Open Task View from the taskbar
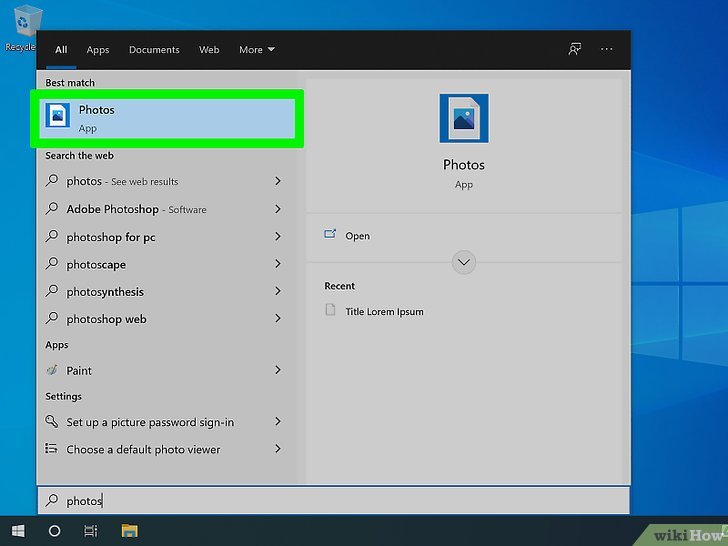Image resolution: width=728 pixels, height=546 pixels. (x=91, y=530)
